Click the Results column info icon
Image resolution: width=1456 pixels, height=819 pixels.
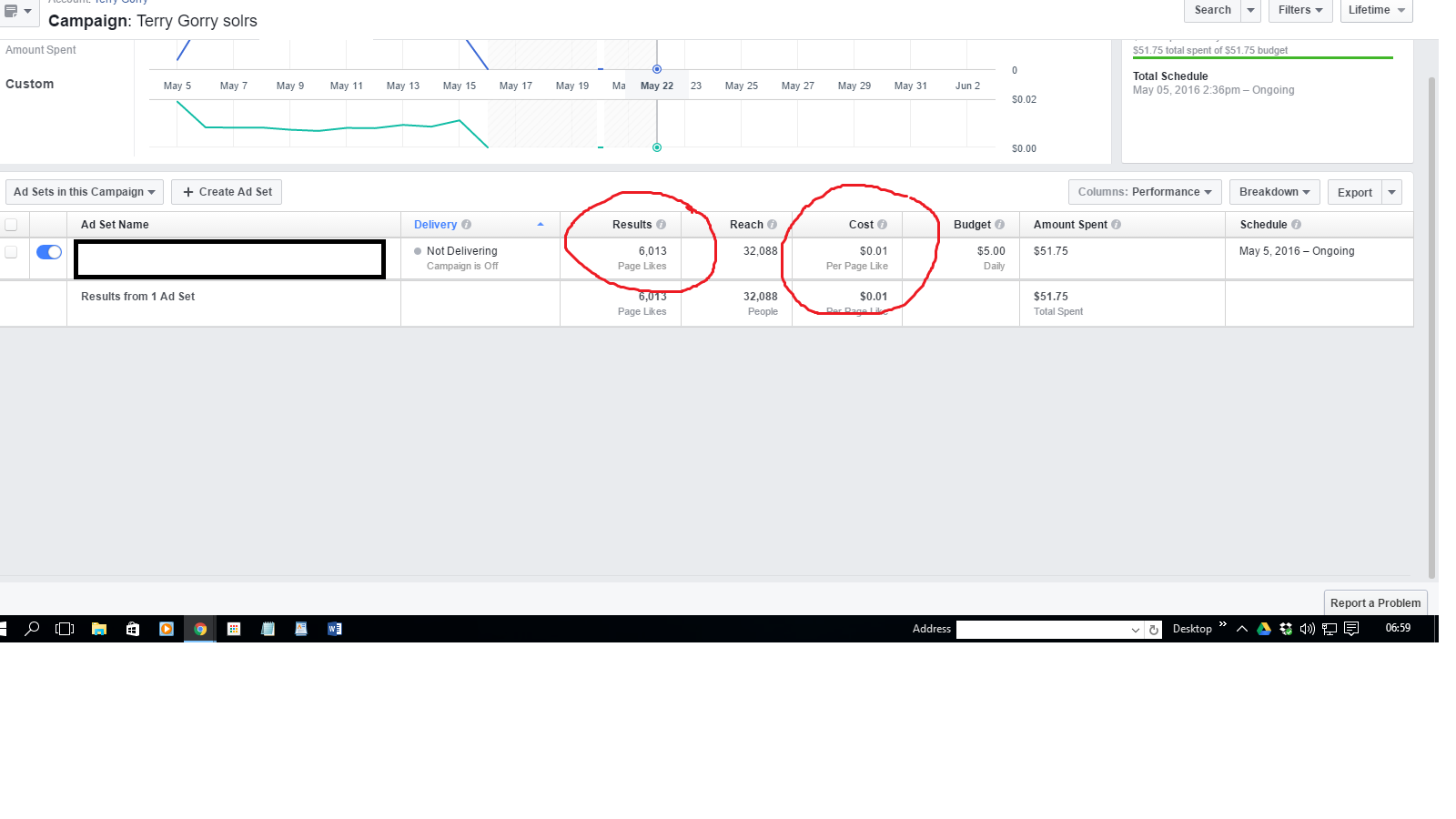[662, 225]
